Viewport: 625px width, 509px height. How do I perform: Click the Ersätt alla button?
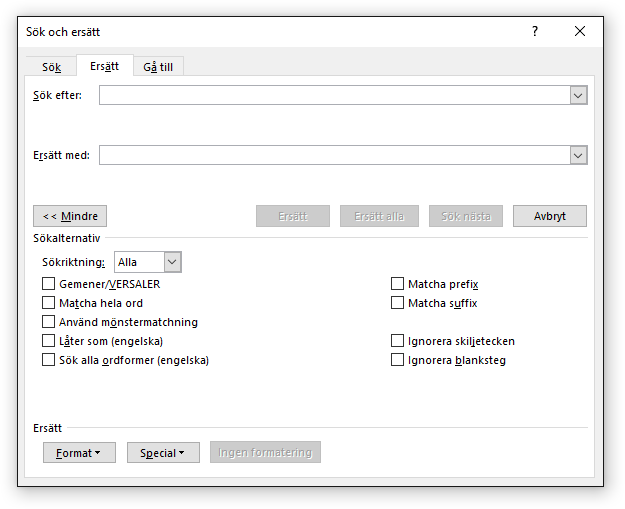pyautogui.click(x=379, y=216)
